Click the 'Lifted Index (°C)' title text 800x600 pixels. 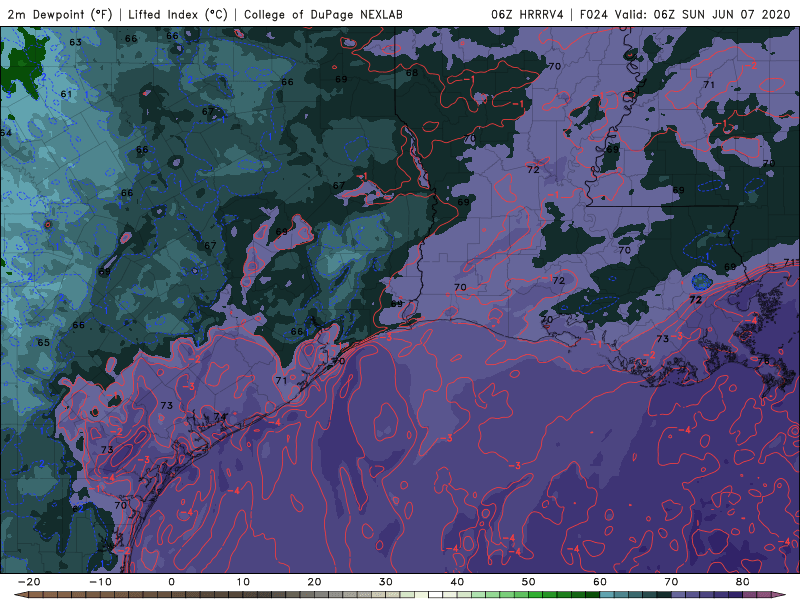[x=178, y=14]
